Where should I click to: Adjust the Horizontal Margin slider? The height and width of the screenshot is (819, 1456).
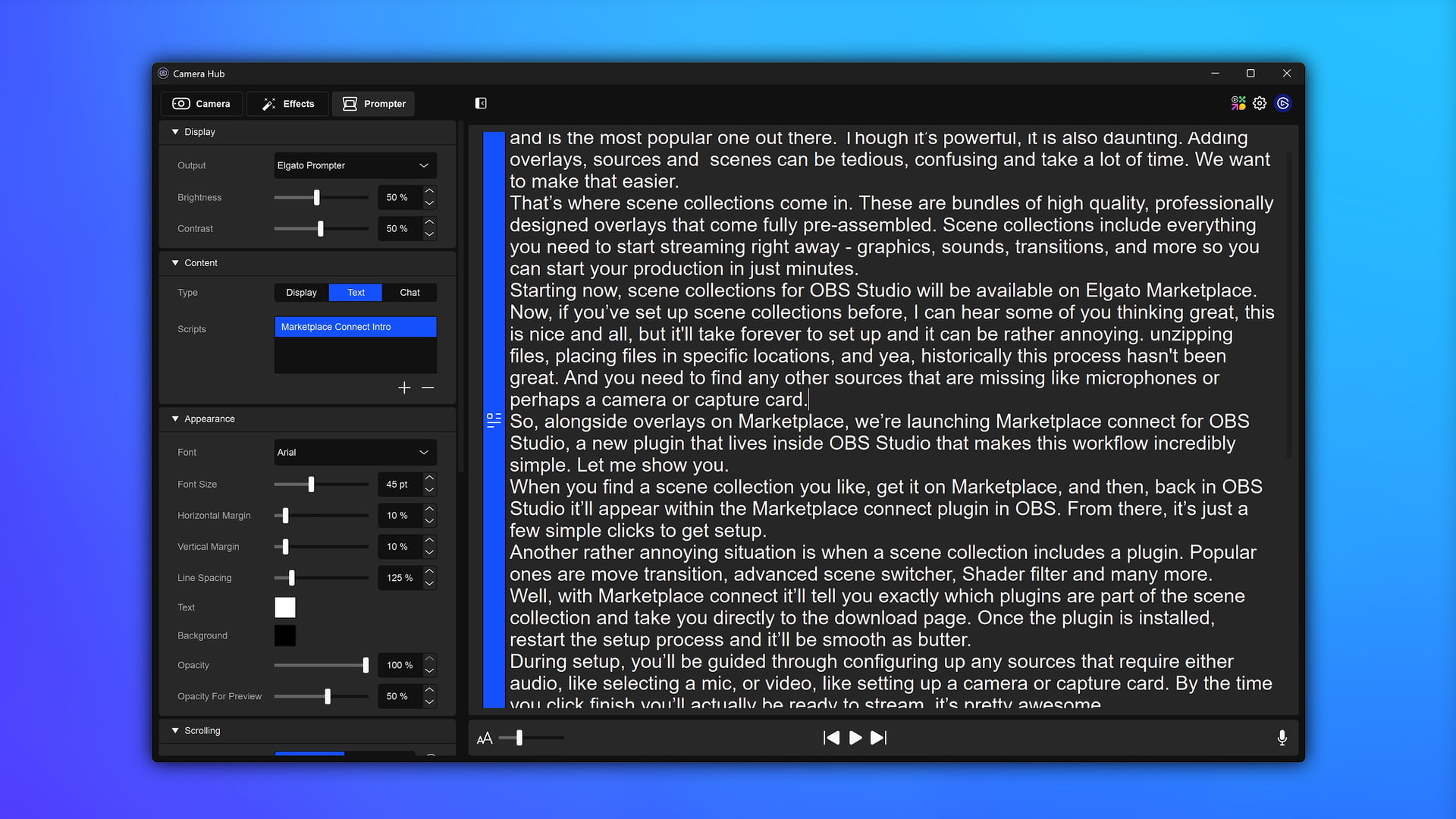322,516
